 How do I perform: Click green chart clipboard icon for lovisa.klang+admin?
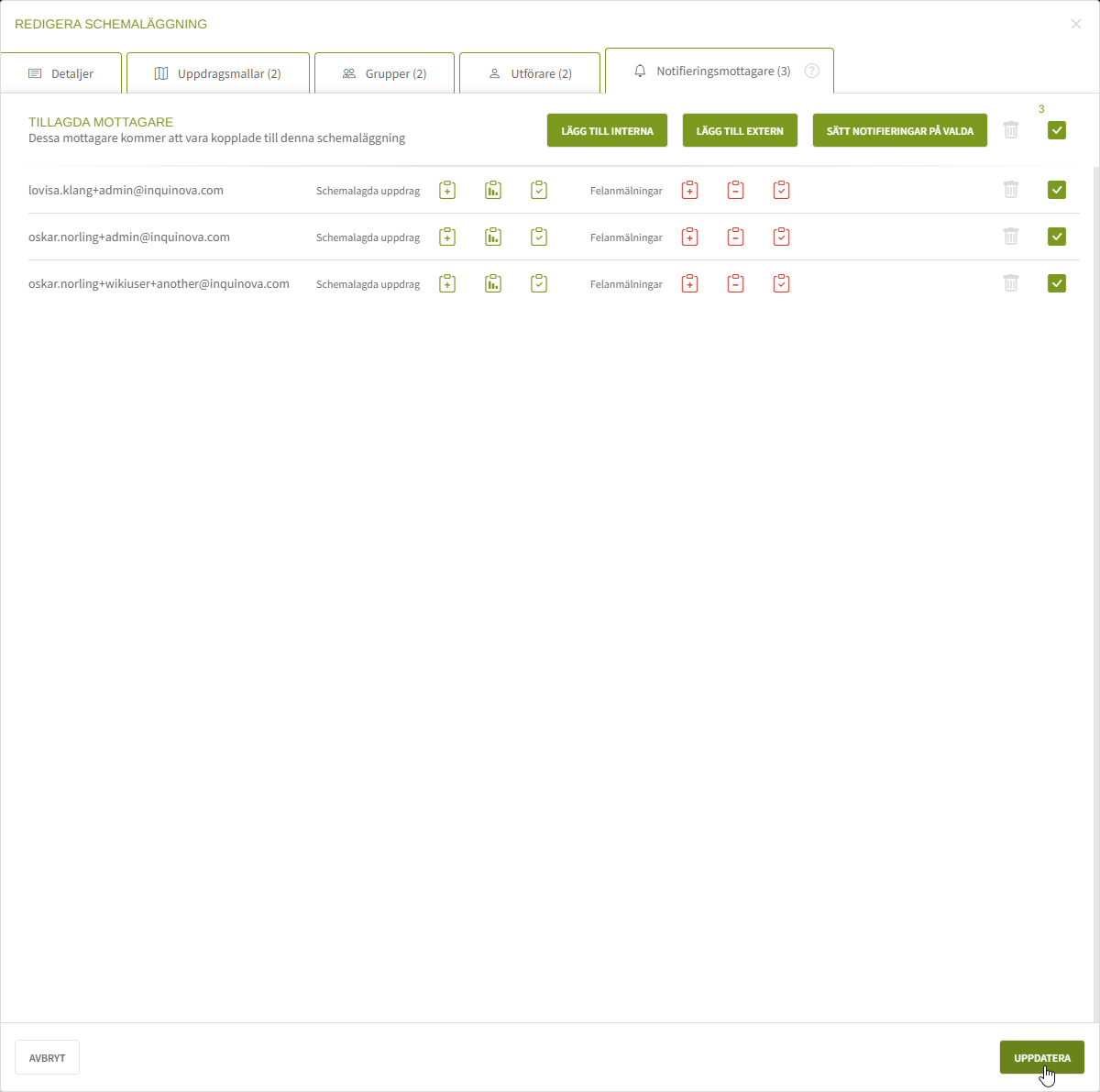[x=493, y=190]
